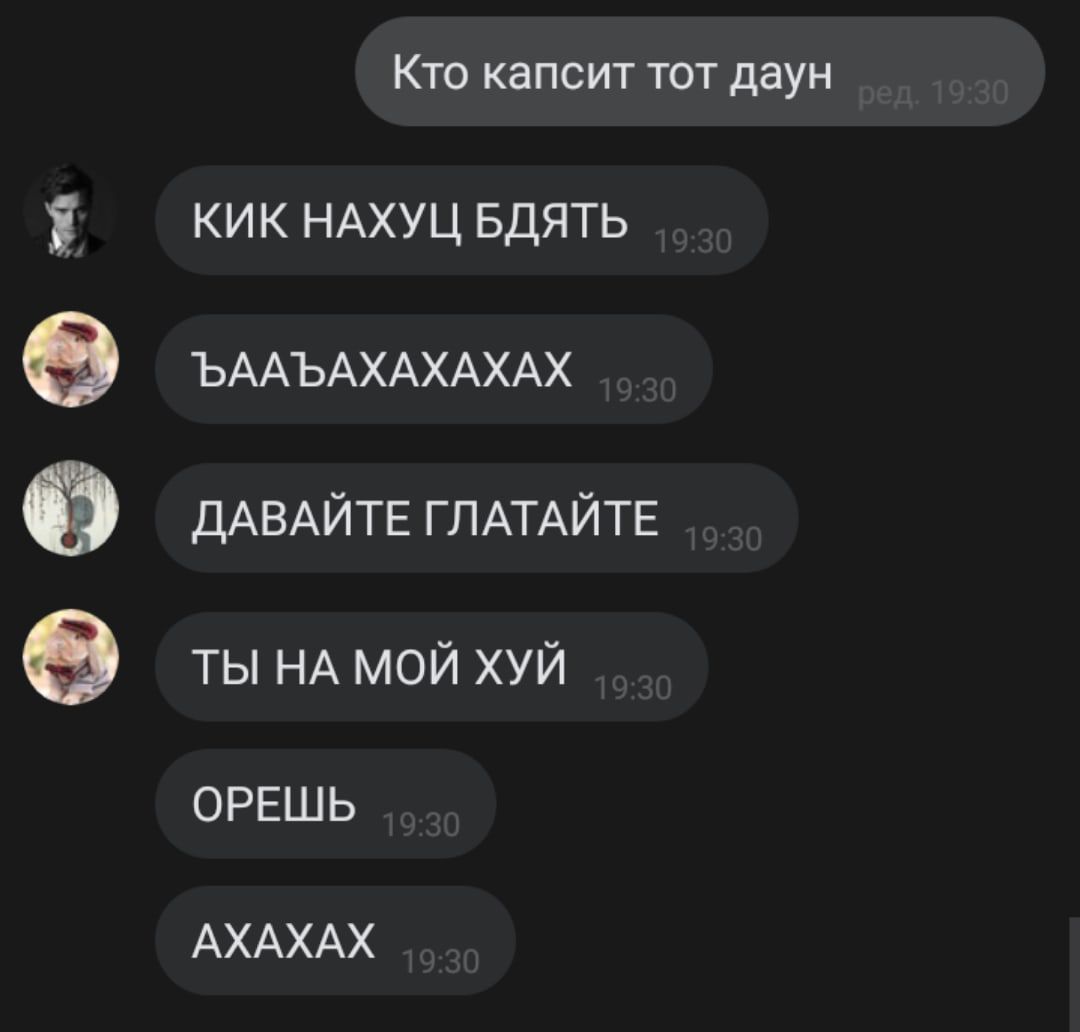Open the dark-haired man's profile avatar
This screenshot has height=1032, width=1080.
coord(70,211)
